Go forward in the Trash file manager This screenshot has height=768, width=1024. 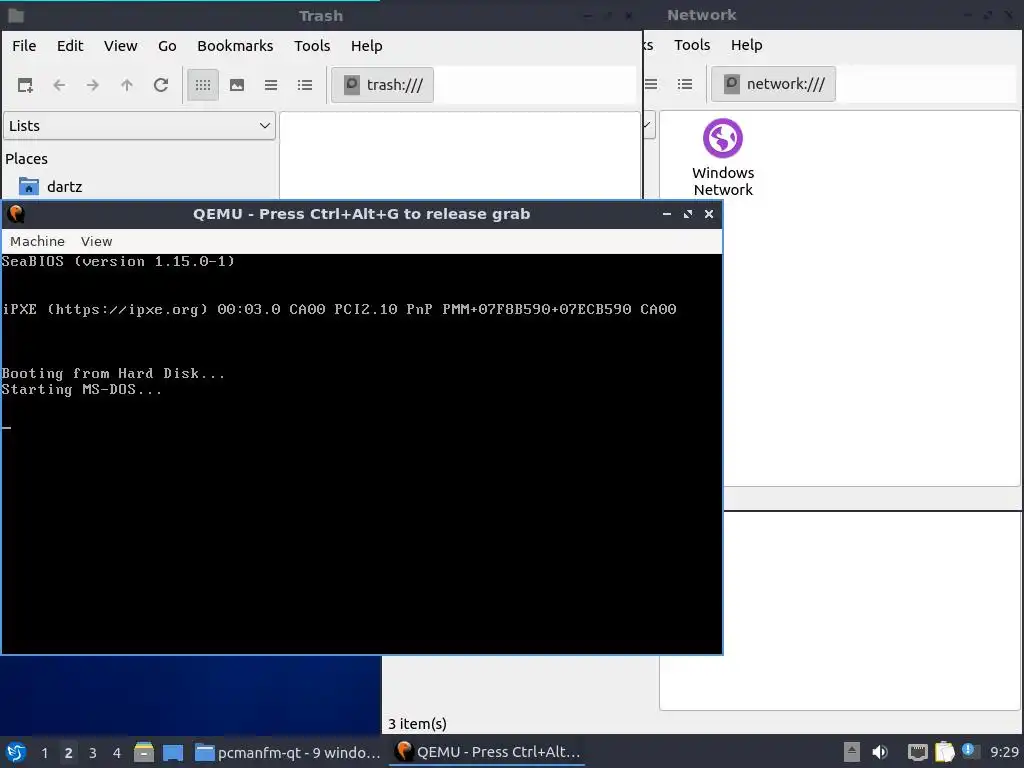tap(93, 85)
